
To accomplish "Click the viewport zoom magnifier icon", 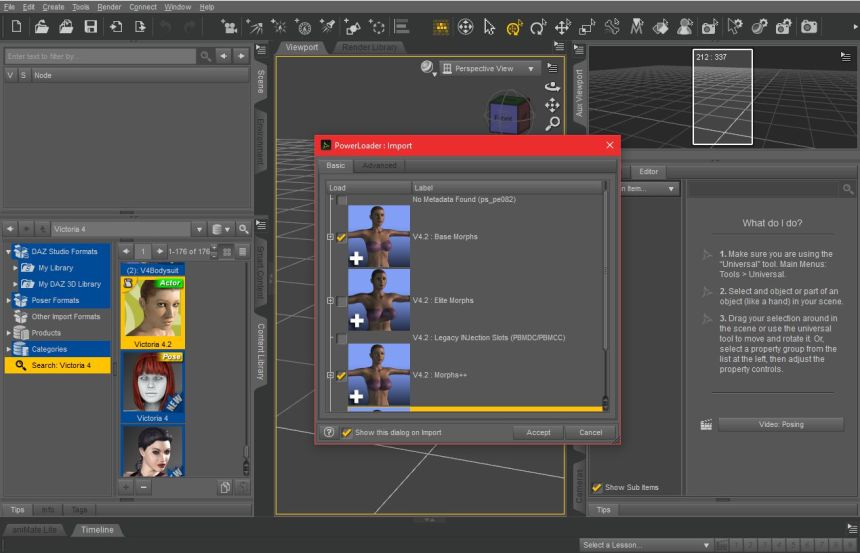I will pos(552,124).
